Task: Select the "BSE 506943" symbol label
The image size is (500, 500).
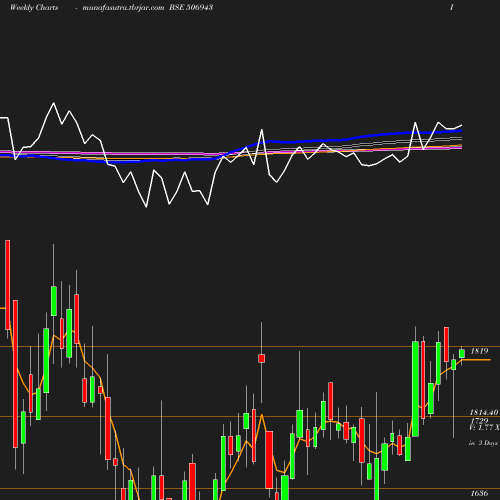Action: click(x=191, y=7)
